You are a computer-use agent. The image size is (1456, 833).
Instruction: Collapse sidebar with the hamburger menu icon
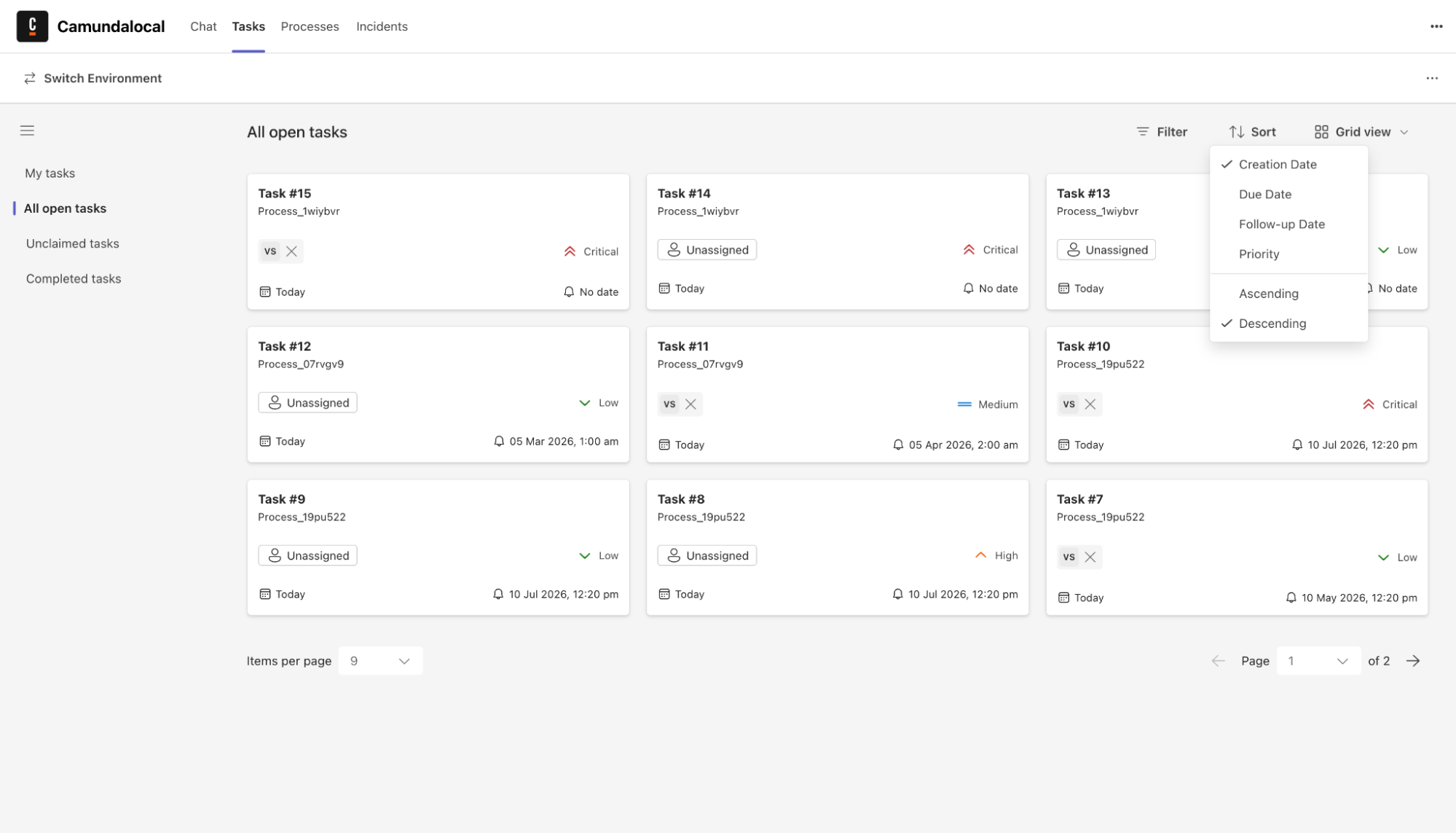(x=27, y=130)
